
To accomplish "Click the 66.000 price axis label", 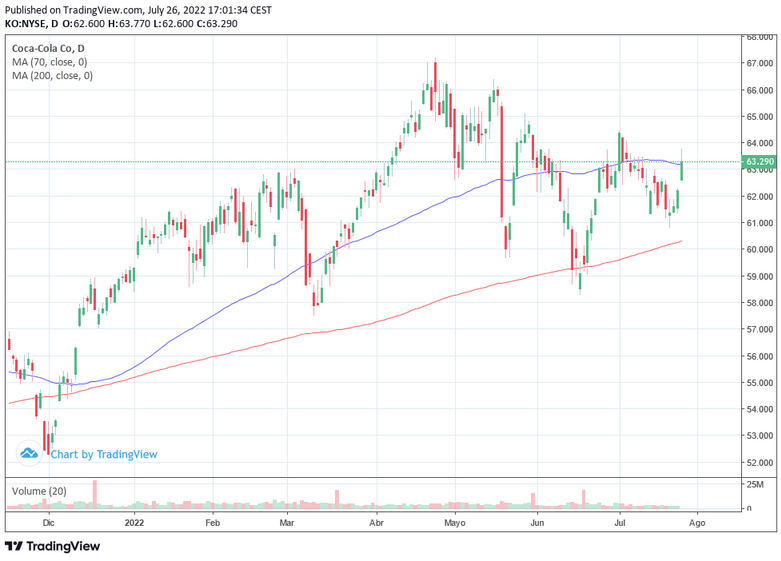I will point(760,90).
